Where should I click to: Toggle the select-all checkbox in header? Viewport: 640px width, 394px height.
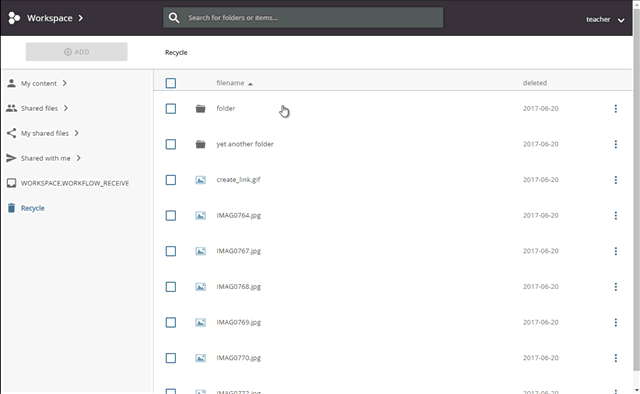point(171,83)
